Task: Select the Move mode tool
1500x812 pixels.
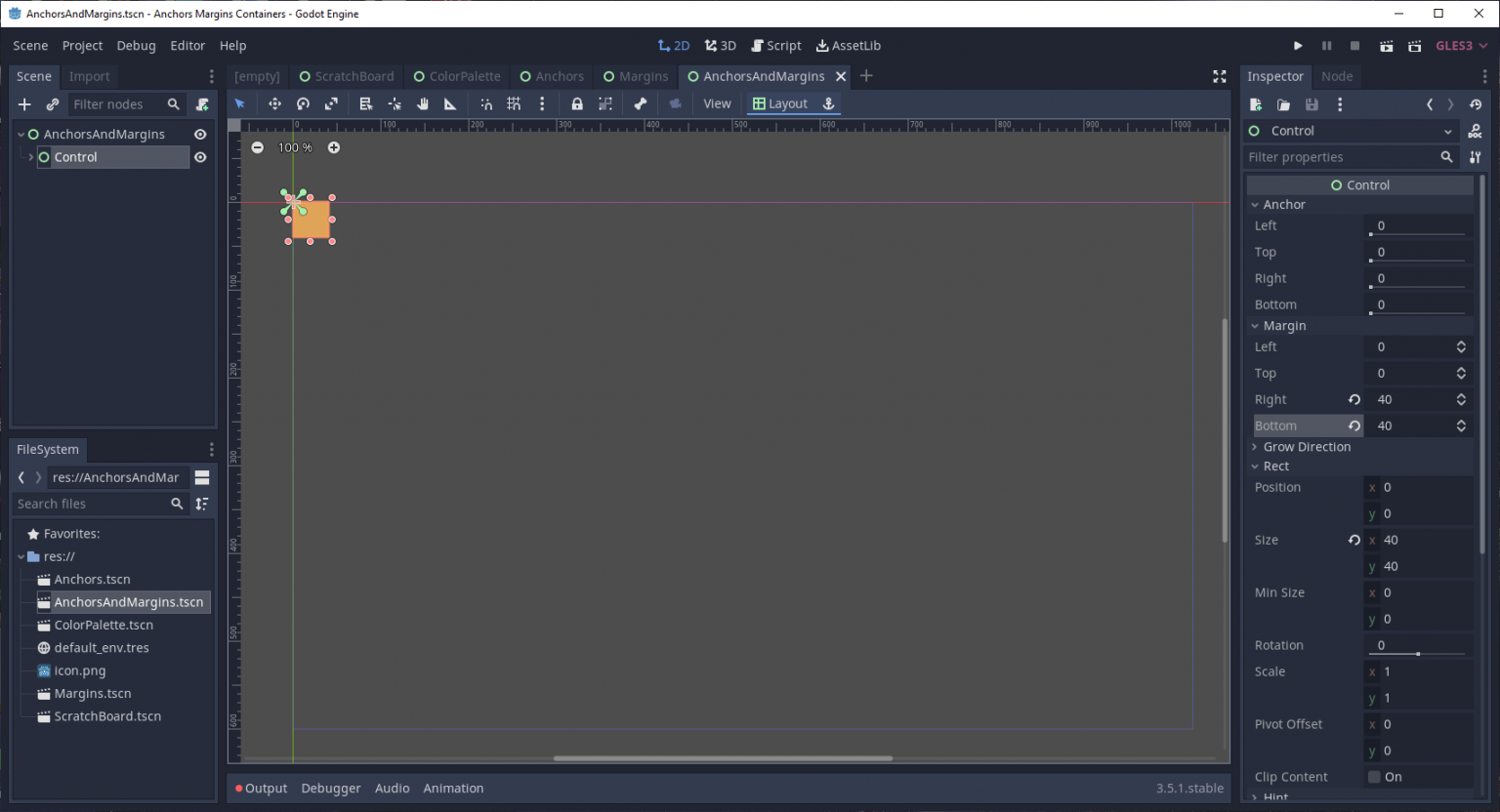Action: [274, 103]
